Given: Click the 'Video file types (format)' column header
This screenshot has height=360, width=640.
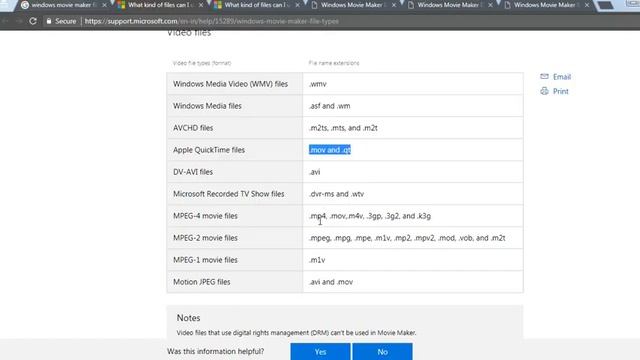Looking at the screenshot, I should click(x=202, y=63).
